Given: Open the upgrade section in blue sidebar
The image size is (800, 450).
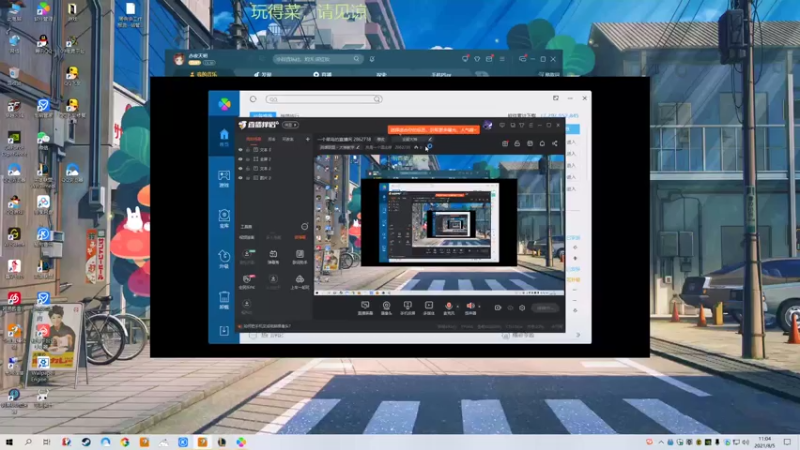Looking at the screenshot, I should [x=224, y=258].
